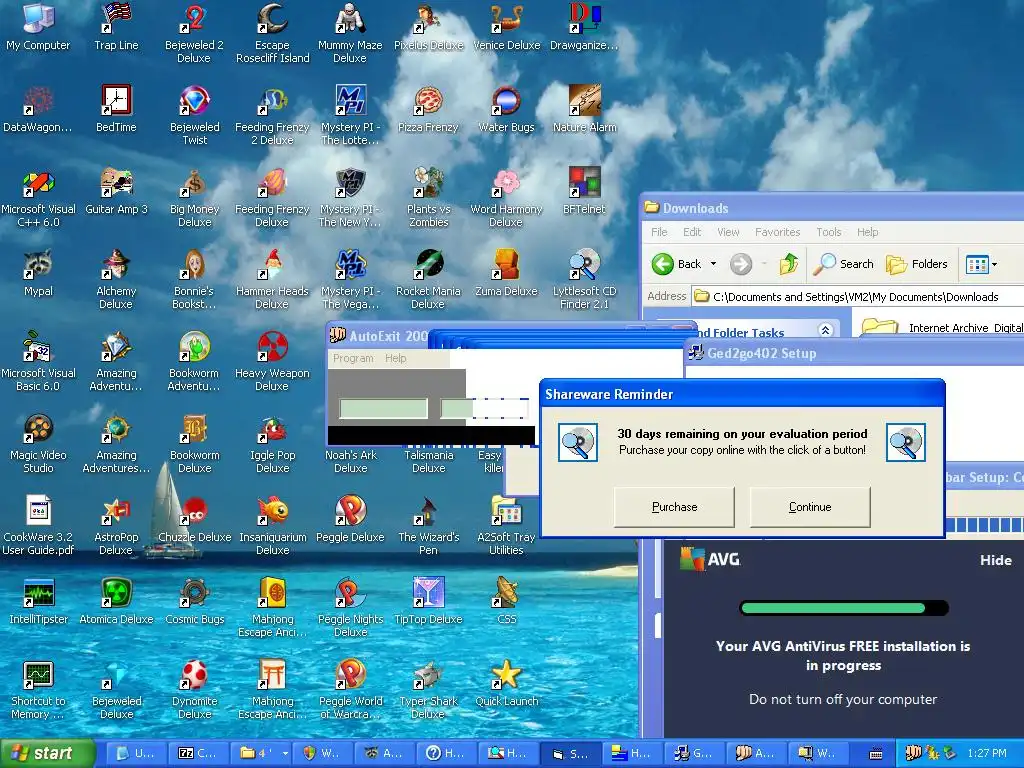Select the Guitar Amp 3 icon
The image size is (1024, 768).
(x=116, y=191)
